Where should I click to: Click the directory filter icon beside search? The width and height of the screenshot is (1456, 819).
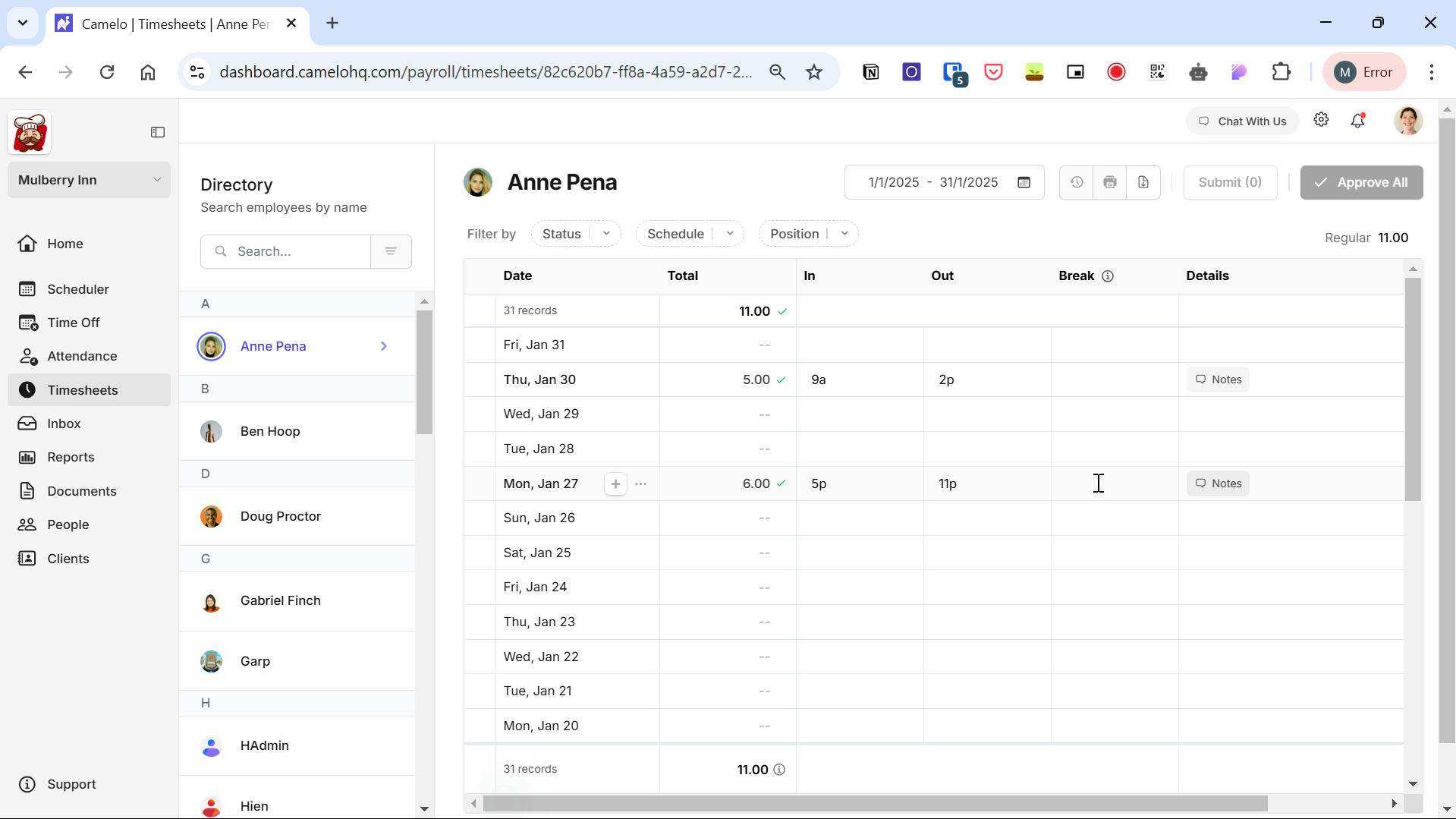coord(391,251)
